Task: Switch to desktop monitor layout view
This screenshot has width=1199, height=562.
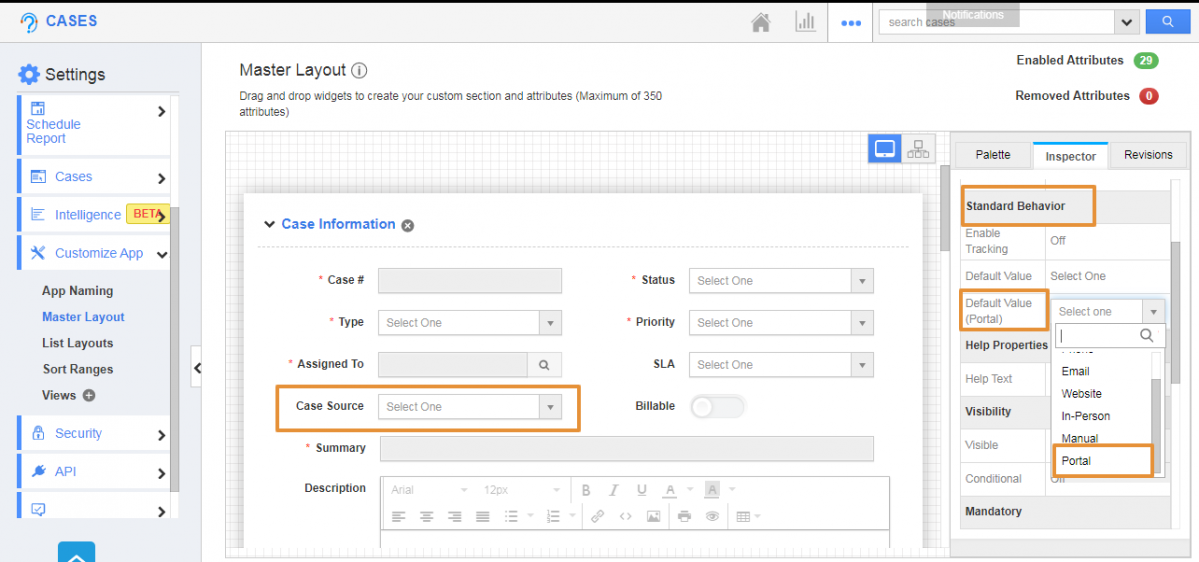Action: (885, 149)
